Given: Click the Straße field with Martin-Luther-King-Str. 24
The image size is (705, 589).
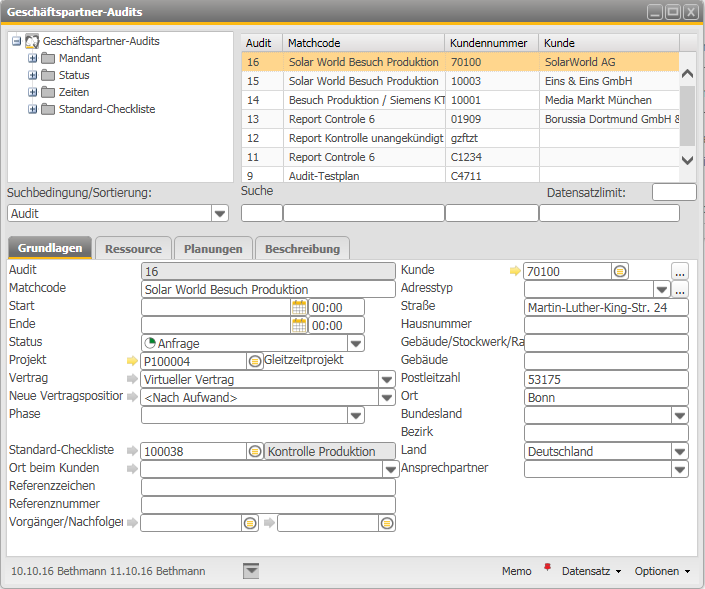Looking at the screenshot, I should click(x=606, y=308).
